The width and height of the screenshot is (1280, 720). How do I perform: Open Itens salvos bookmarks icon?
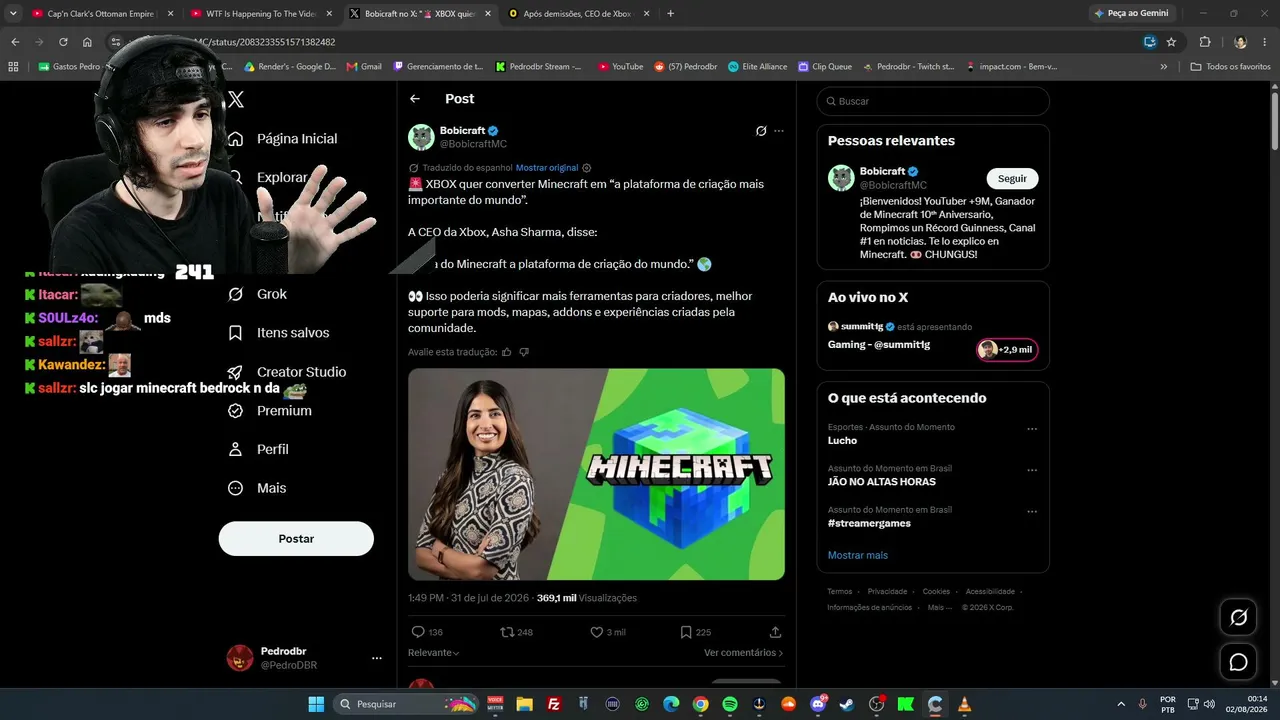click(236, 333)
